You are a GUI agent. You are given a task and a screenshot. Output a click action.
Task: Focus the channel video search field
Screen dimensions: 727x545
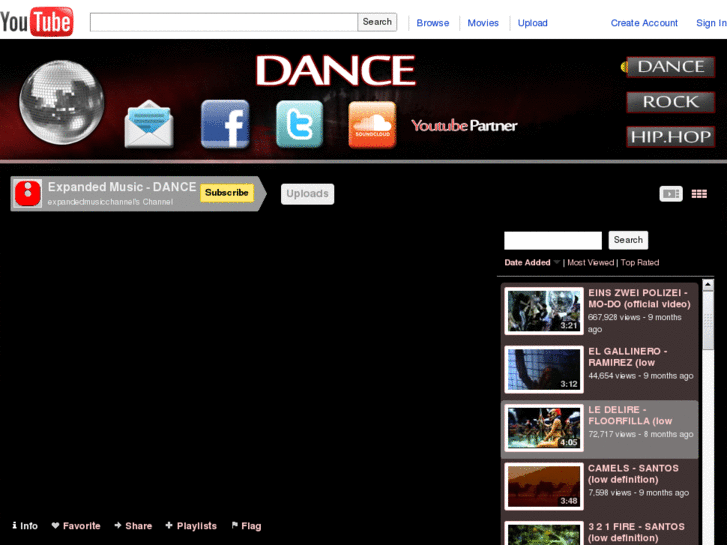click(553, 240)
